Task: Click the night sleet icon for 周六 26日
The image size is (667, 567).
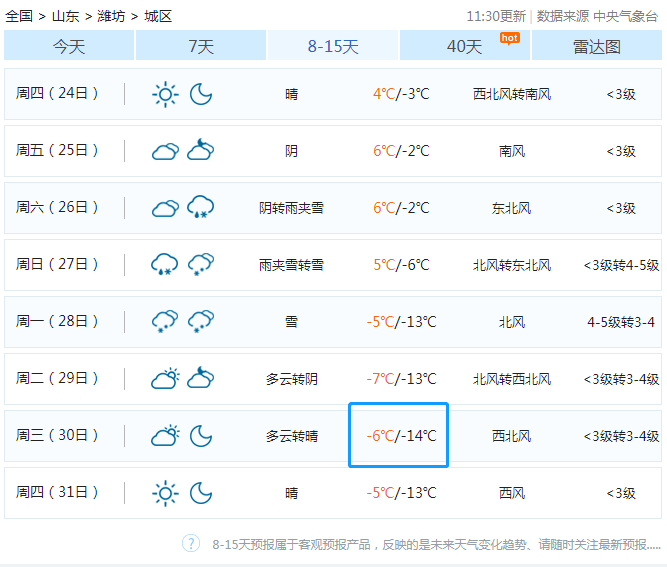Action: point(201,208)
